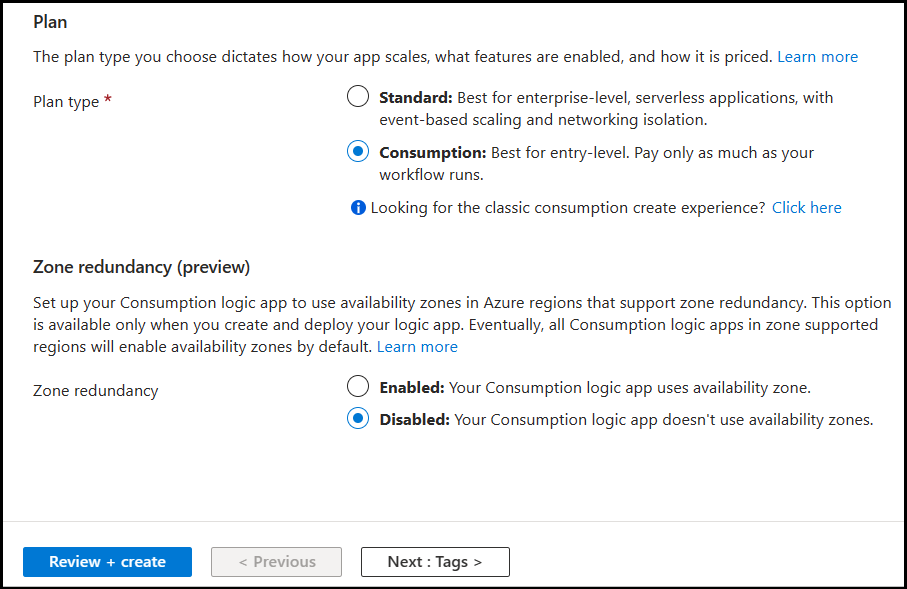Click 'Looking for the classic consumption create experience?' text

pyautogui.click(x=568, y=208)
